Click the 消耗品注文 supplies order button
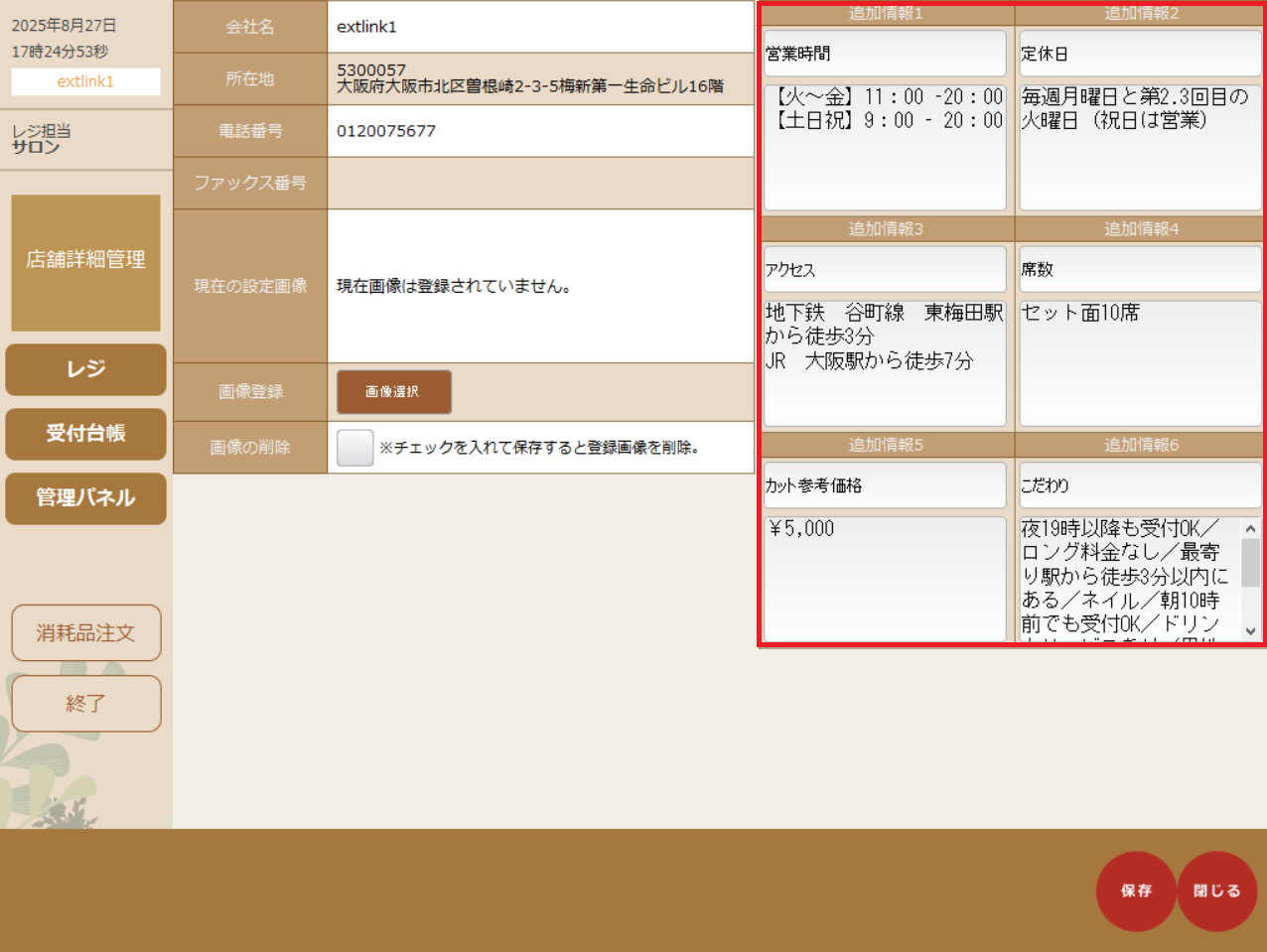The image size is (1267, 952). click(x=85, y=632)
